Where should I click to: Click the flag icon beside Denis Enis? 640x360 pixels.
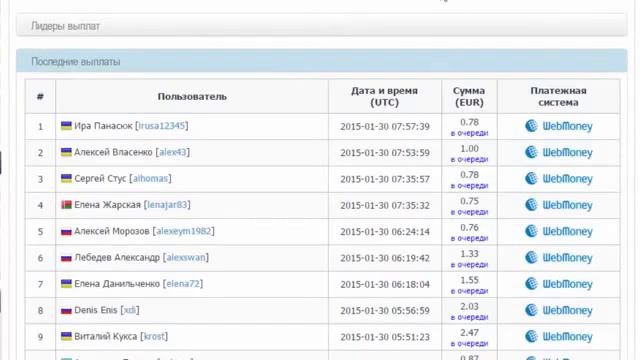click(66, 311)
